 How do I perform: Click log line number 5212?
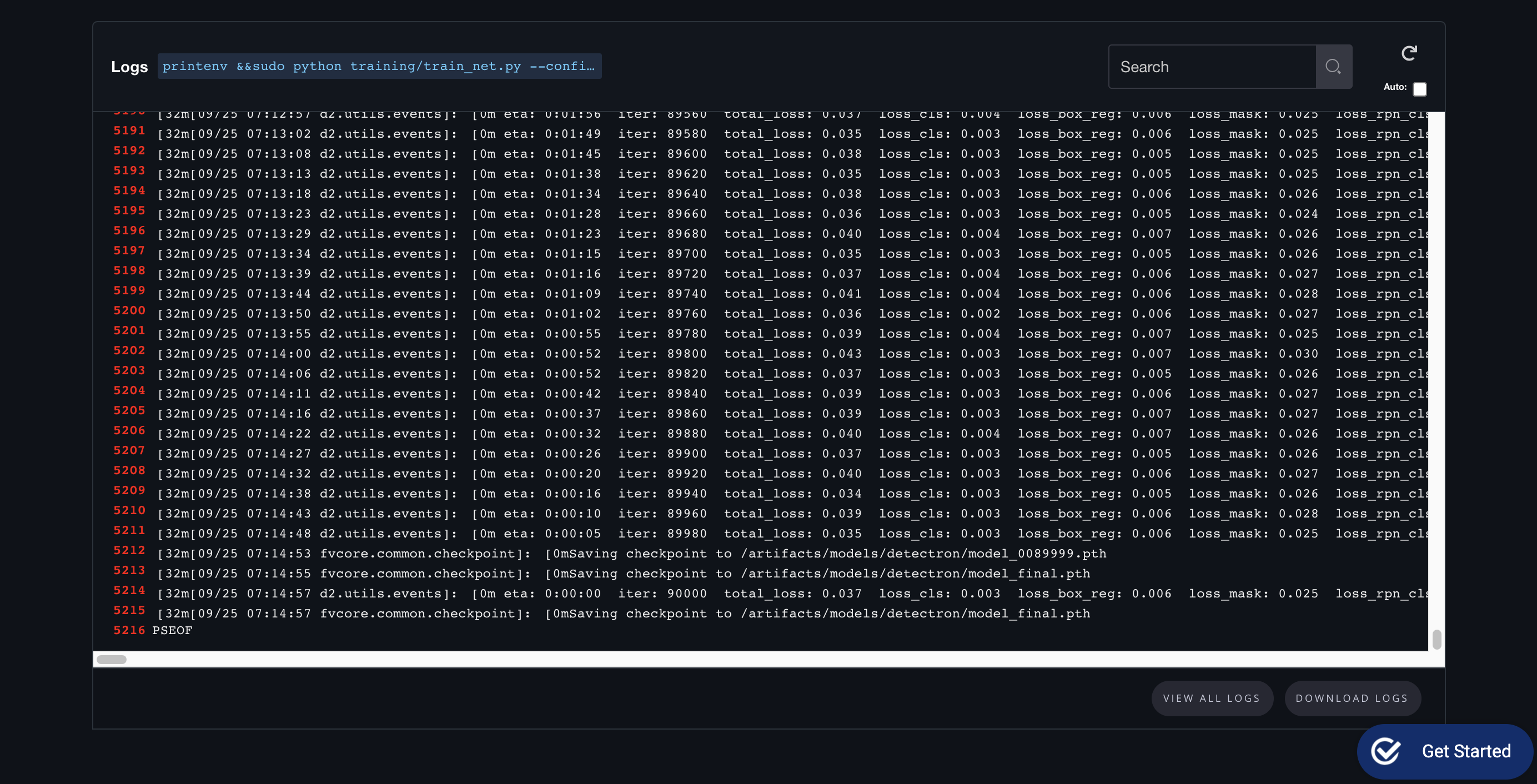point(129,550)
